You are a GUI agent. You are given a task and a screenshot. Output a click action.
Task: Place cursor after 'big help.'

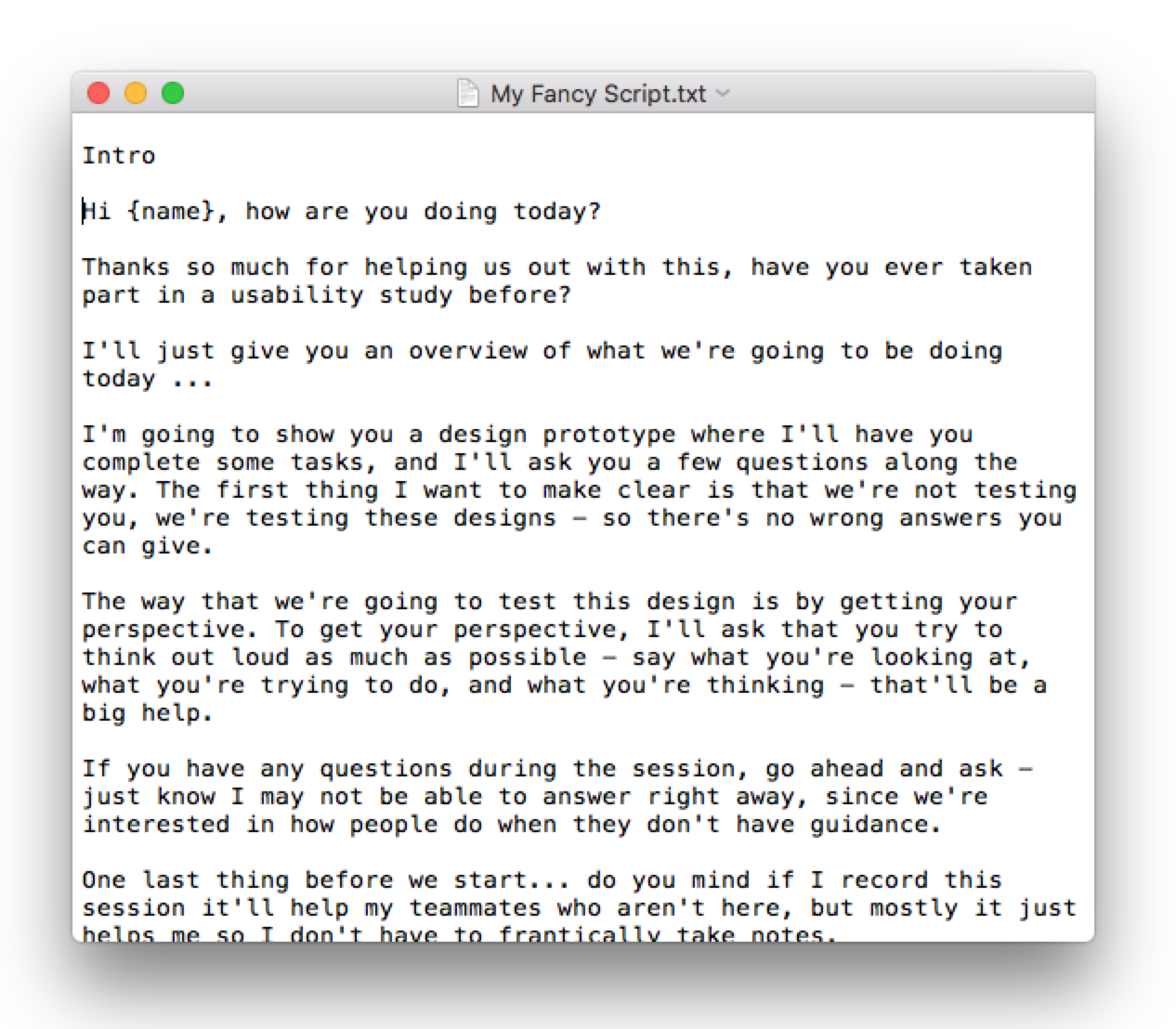[214, 713]
